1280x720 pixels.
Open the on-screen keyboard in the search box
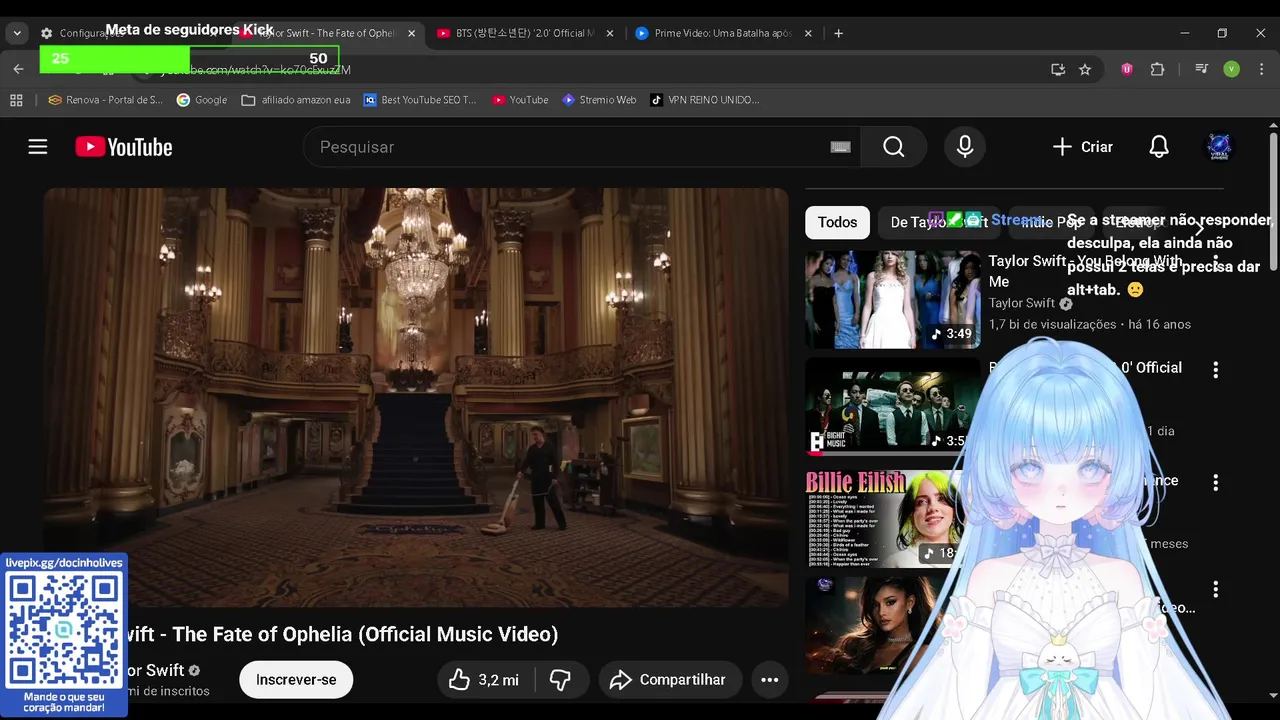point(841,147)
